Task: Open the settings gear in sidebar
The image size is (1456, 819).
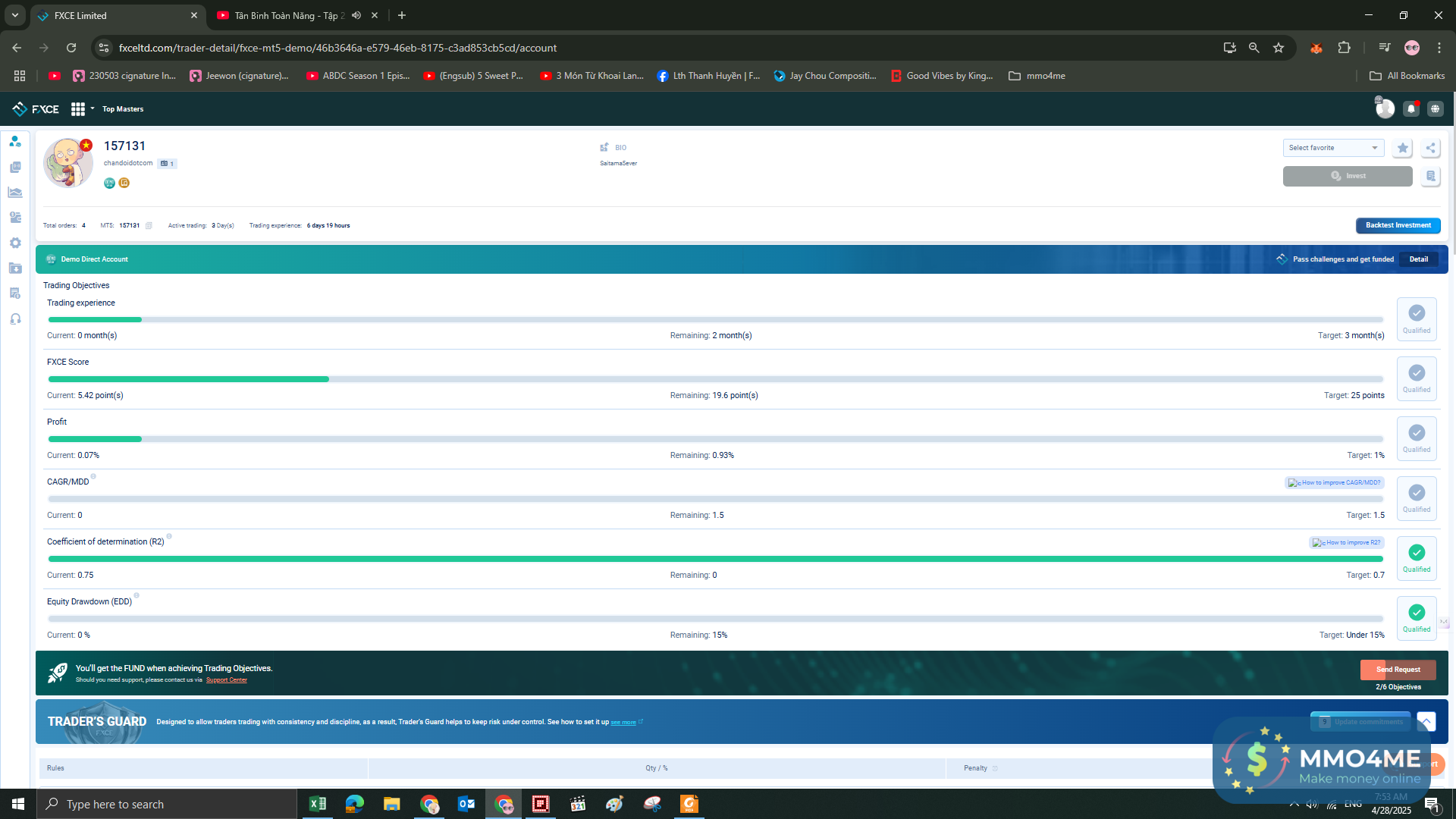Action: 15,243
